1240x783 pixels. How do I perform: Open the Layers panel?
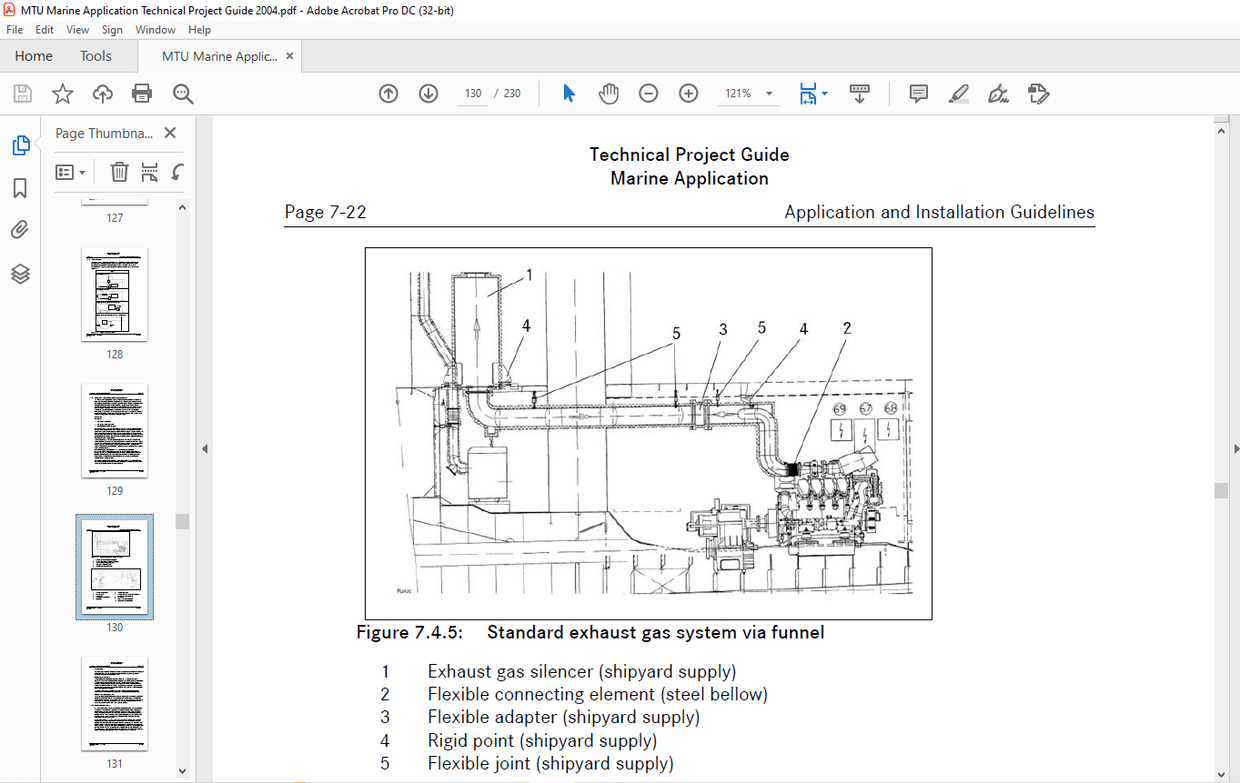pos(20,272)
